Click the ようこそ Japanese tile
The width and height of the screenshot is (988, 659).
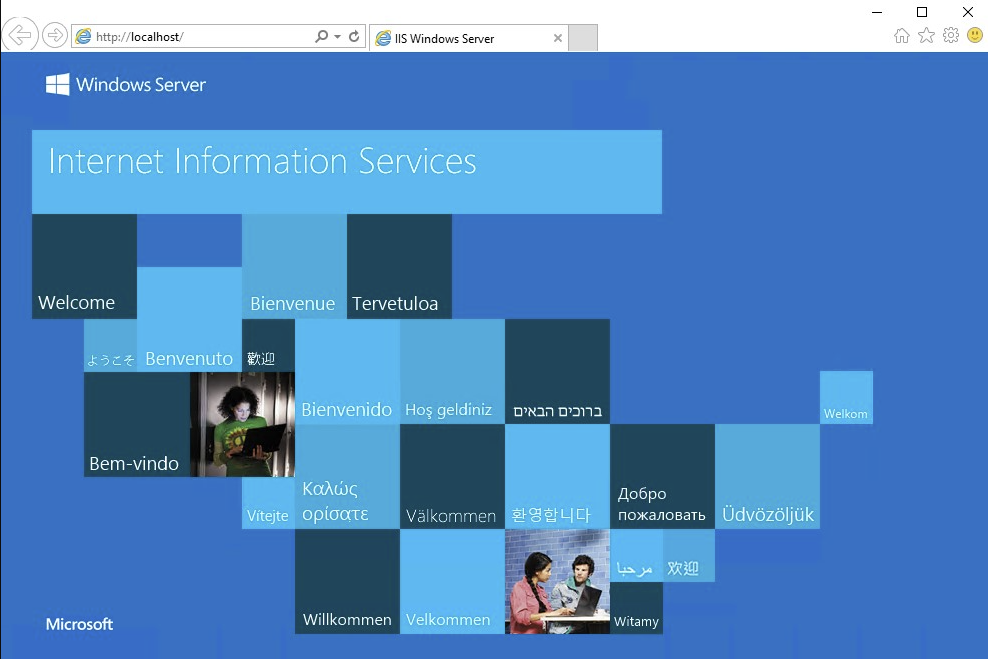point(110,345)
